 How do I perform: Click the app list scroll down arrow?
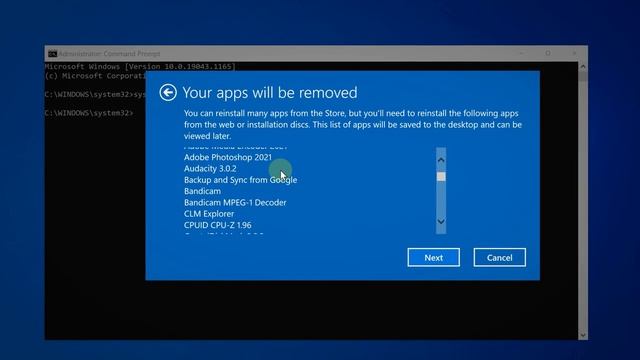point(441,221)
